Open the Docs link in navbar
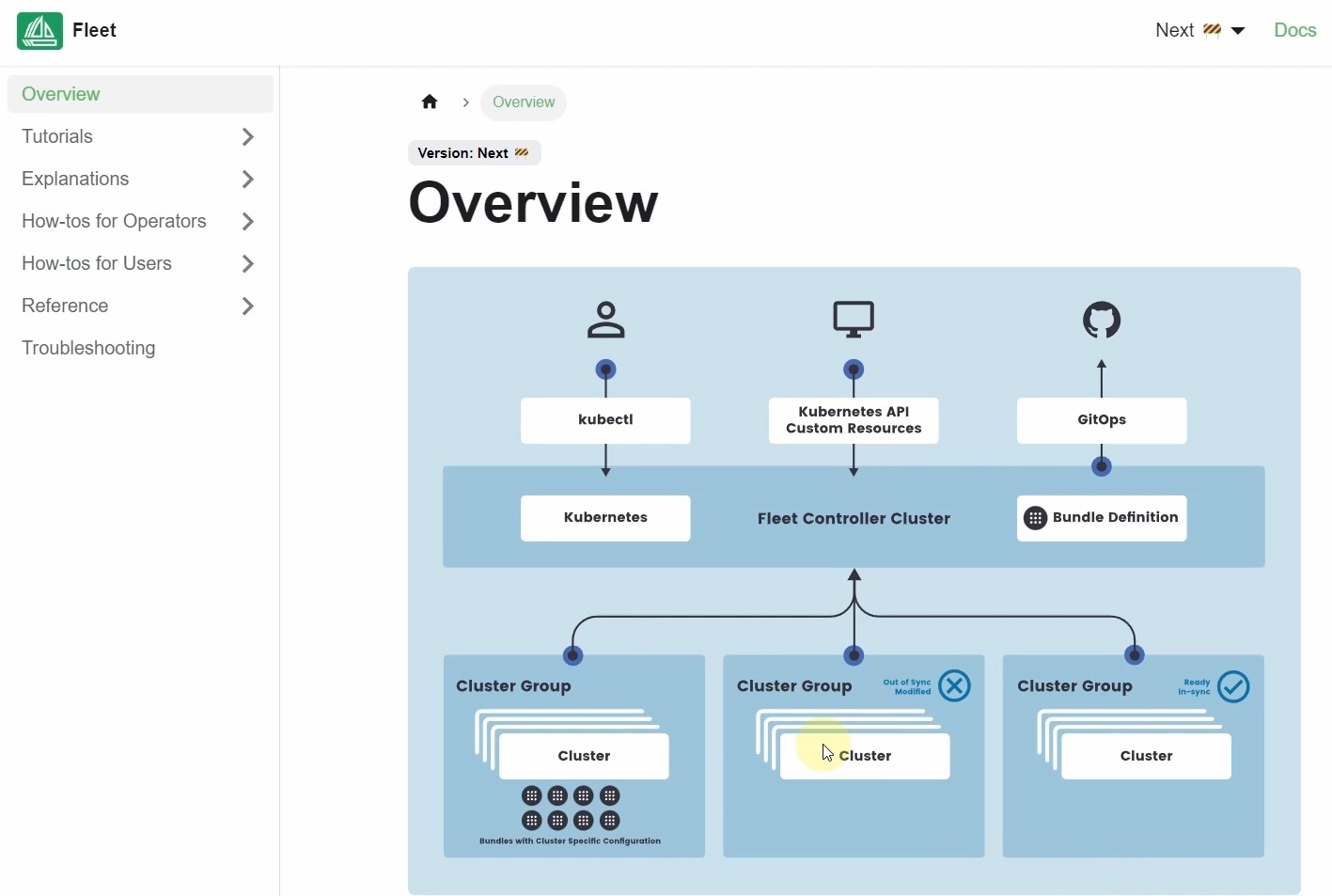This screenshot has width=1332, height=896. coord(1294,30)
